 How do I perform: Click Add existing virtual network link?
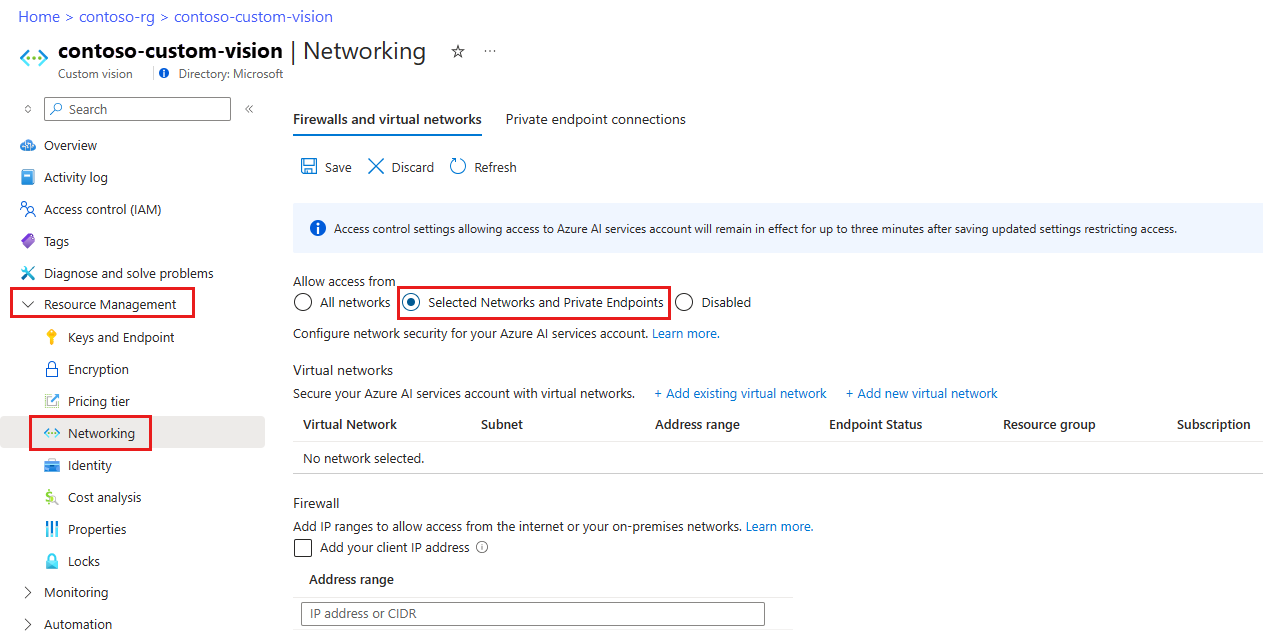[x=740, y=393]
